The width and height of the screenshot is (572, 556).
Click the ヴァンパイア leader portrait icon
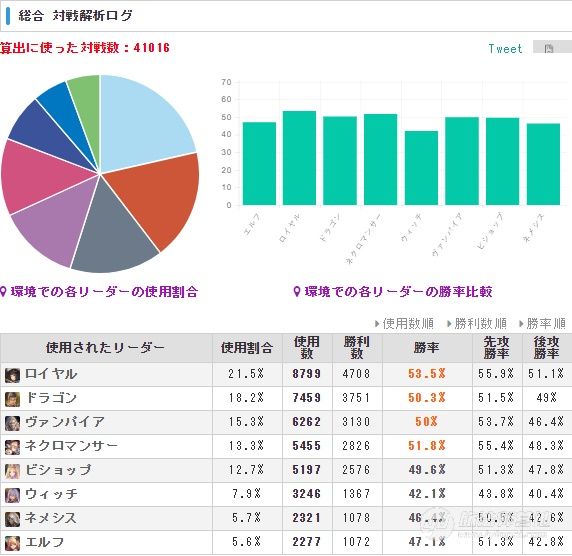(12, 423)
